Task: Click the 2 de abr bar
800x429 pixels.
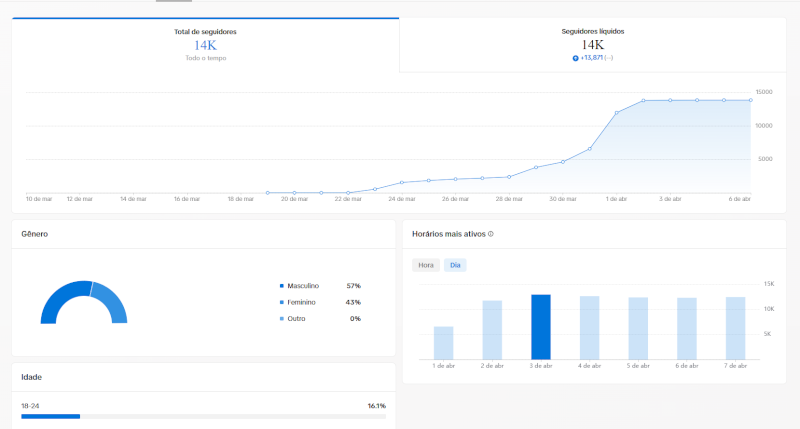Action: [492, 330]
